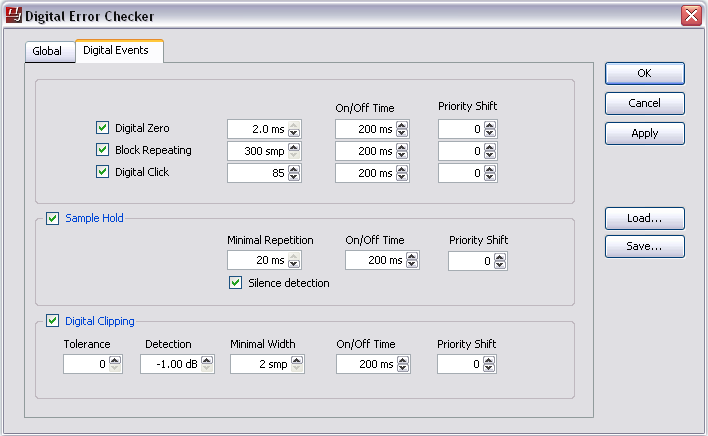
Task: Decrease Digital Click Priority Shift spinner
Action: point(490,177)
